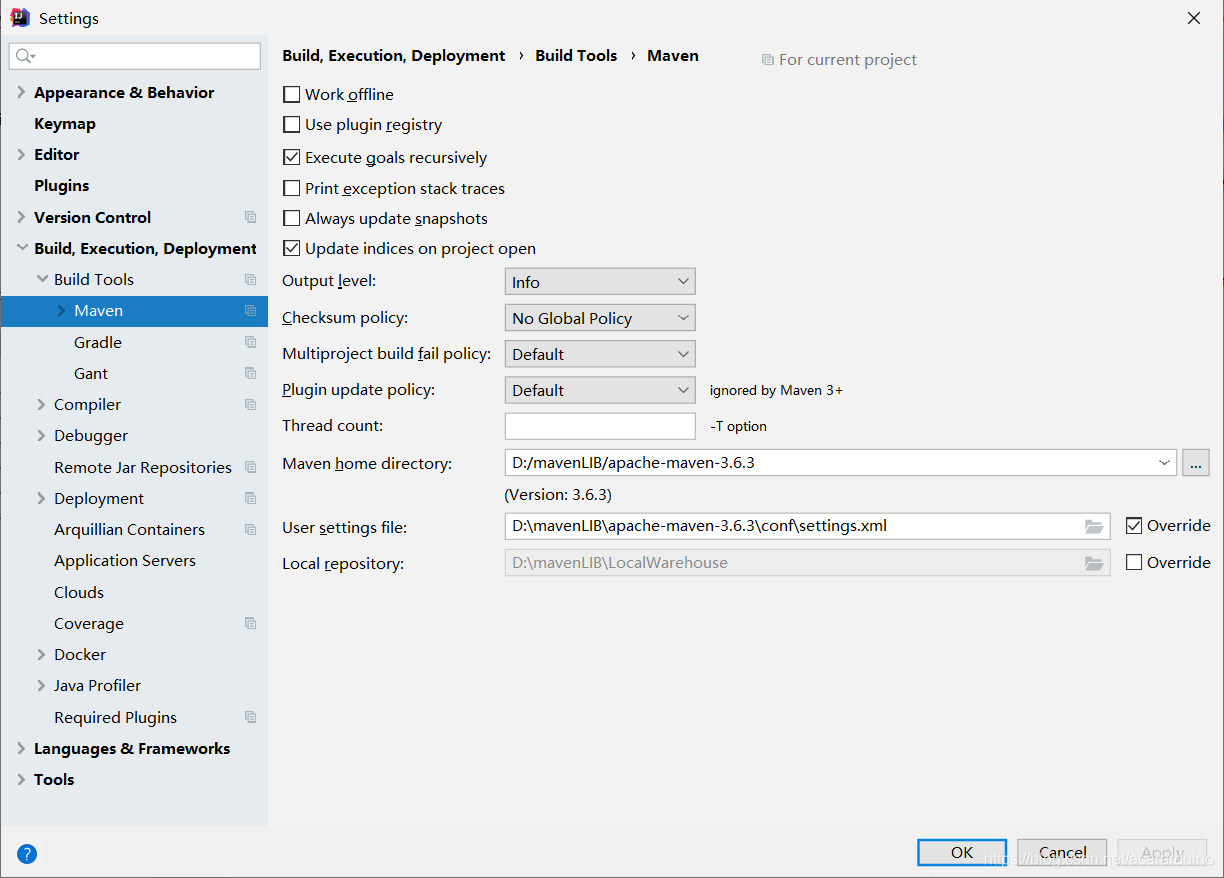Click OK button
The image size is (1224, 878).
(x=962, y=852)
